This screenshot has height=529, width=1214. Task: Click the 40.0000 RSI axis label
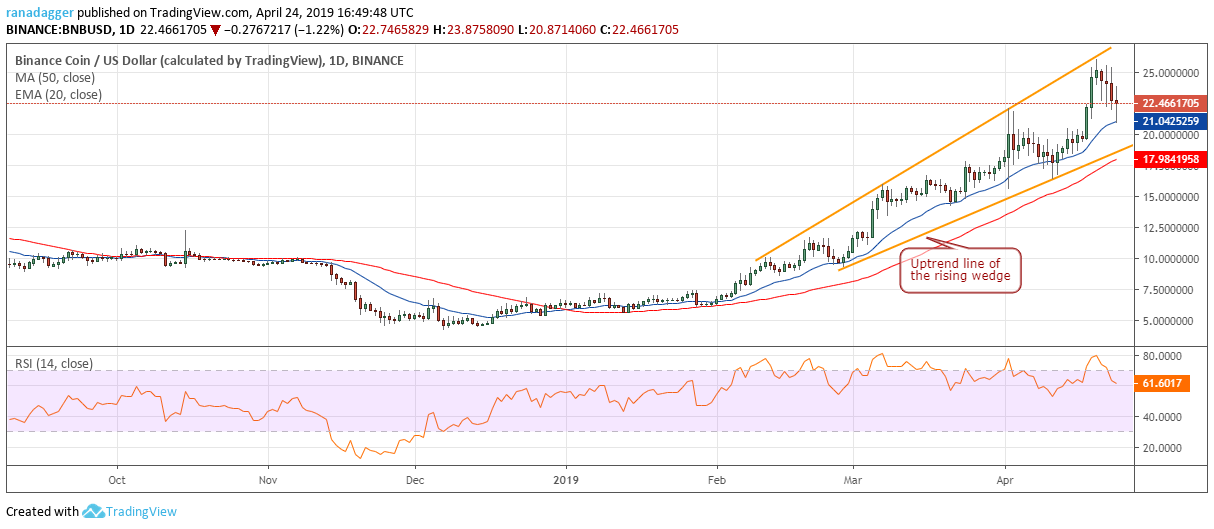pyautogui.click(x=1162, y=418)
